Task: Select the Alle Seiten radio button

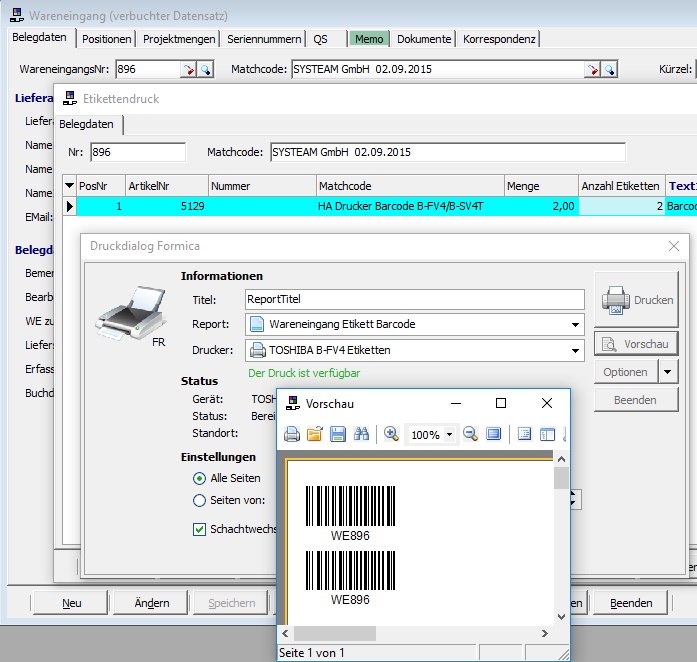Action: pyautogui.click(x=199, y=478)
